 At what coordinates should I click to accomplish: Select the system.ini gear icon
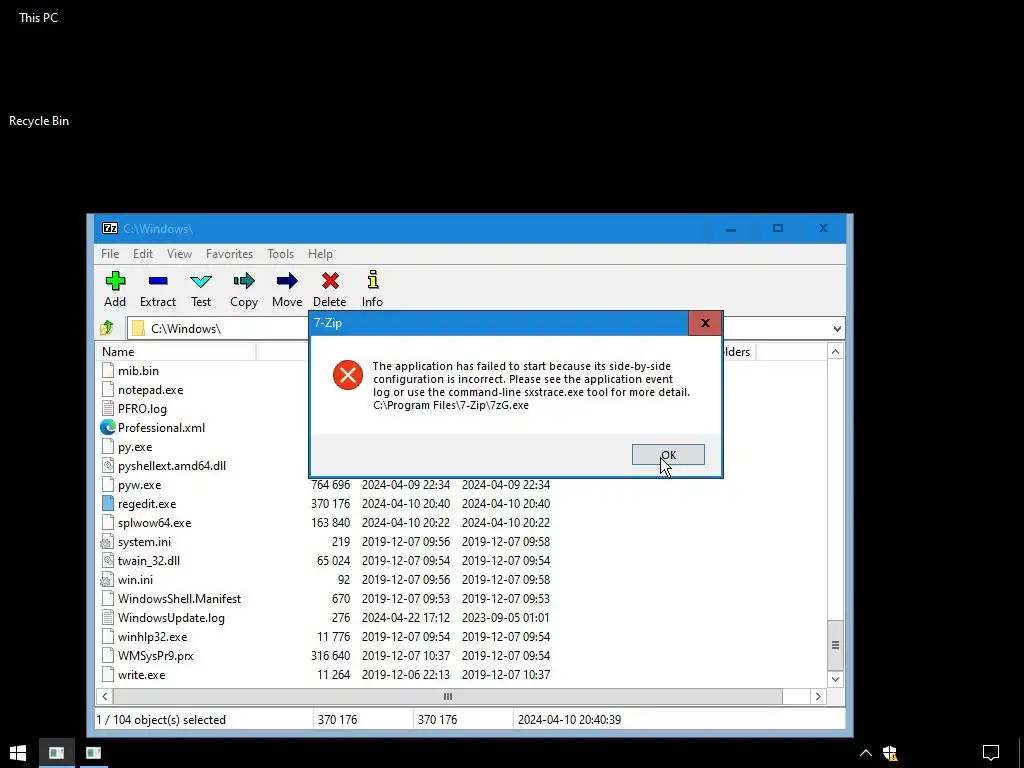[x=106, y=542]
